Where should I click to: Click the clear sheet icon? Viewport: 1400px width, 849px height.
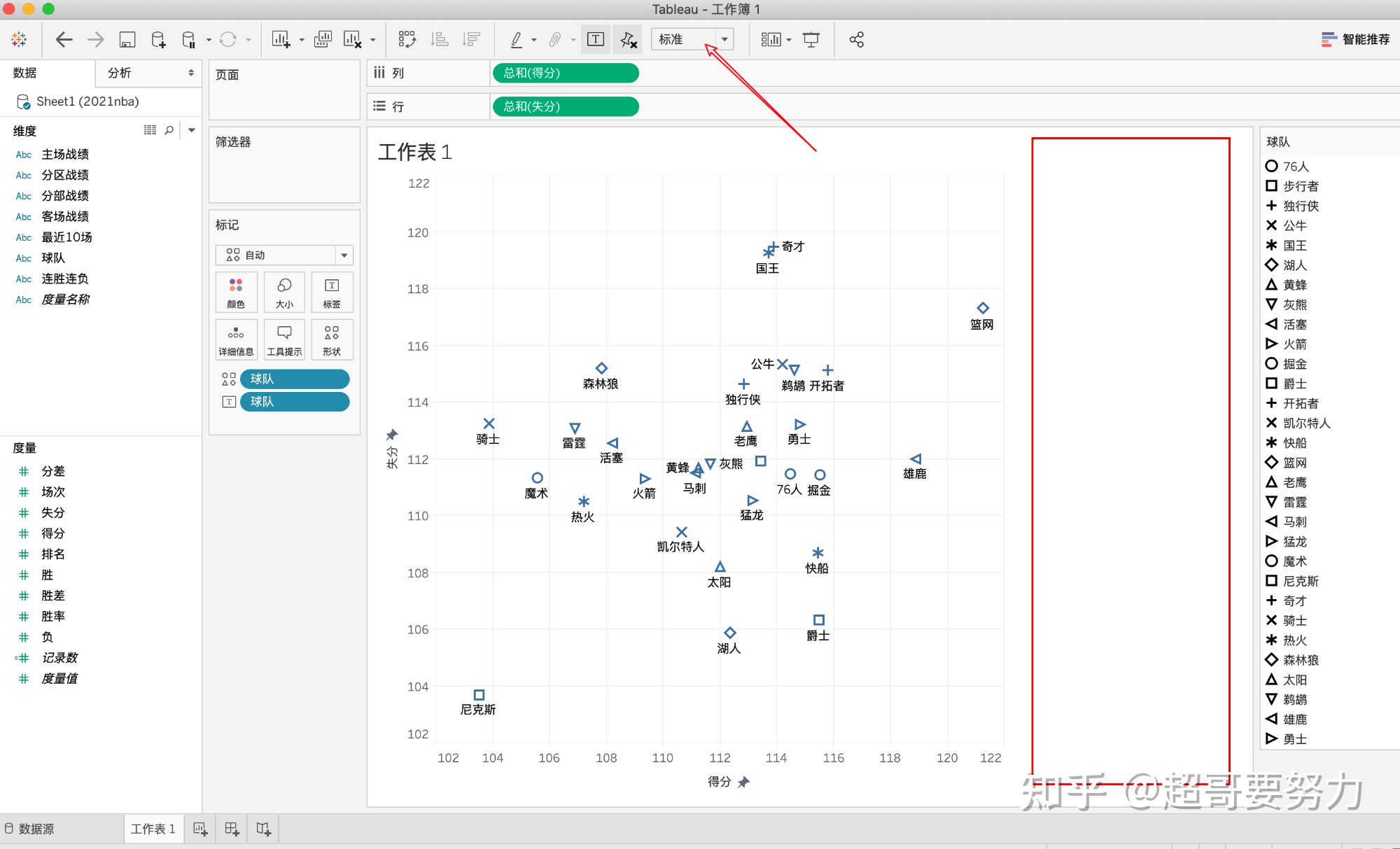(352, 39)
